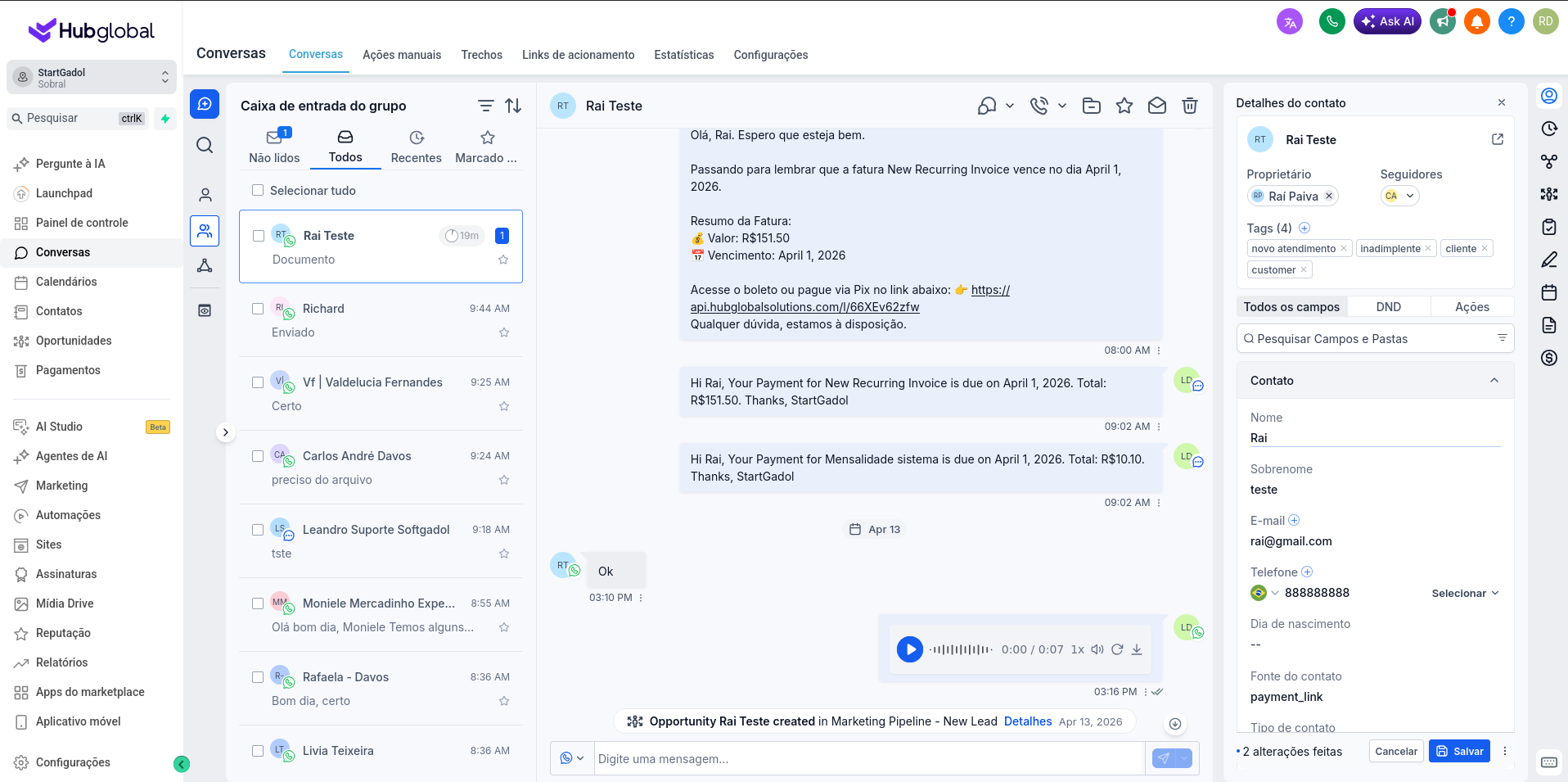Click the new conversation compose icon
Screen dimensions: 1568x782
pos(205,104)
